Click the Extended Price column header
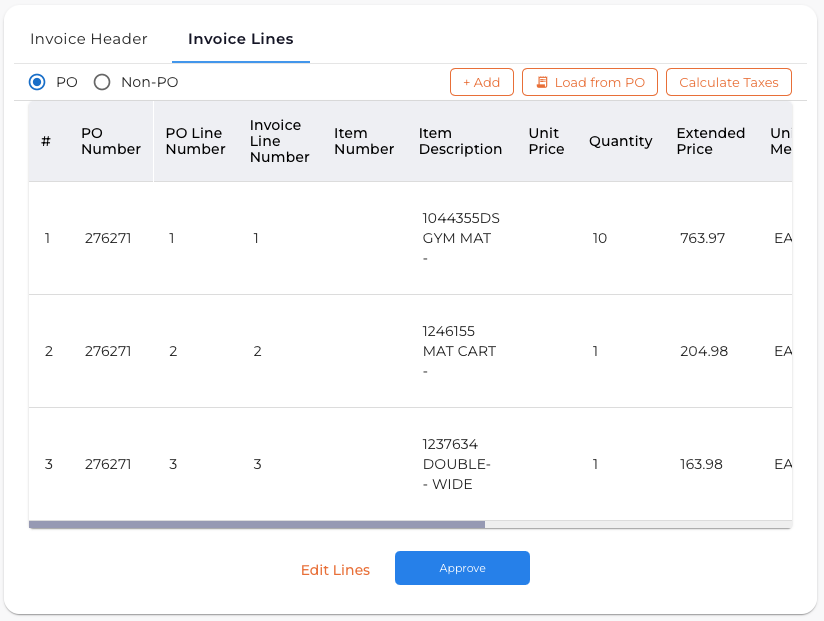Image resolution: width=824 pixels, height=621 pixels. click(x=710, y=141)
